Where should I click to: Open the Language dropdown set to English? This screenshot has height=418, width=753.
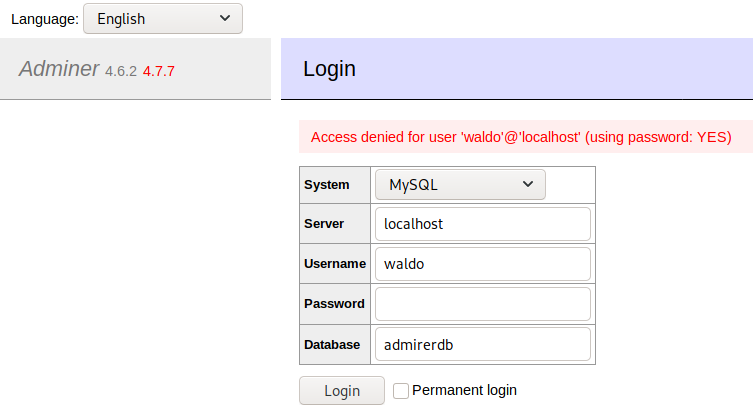click(162, 19)
